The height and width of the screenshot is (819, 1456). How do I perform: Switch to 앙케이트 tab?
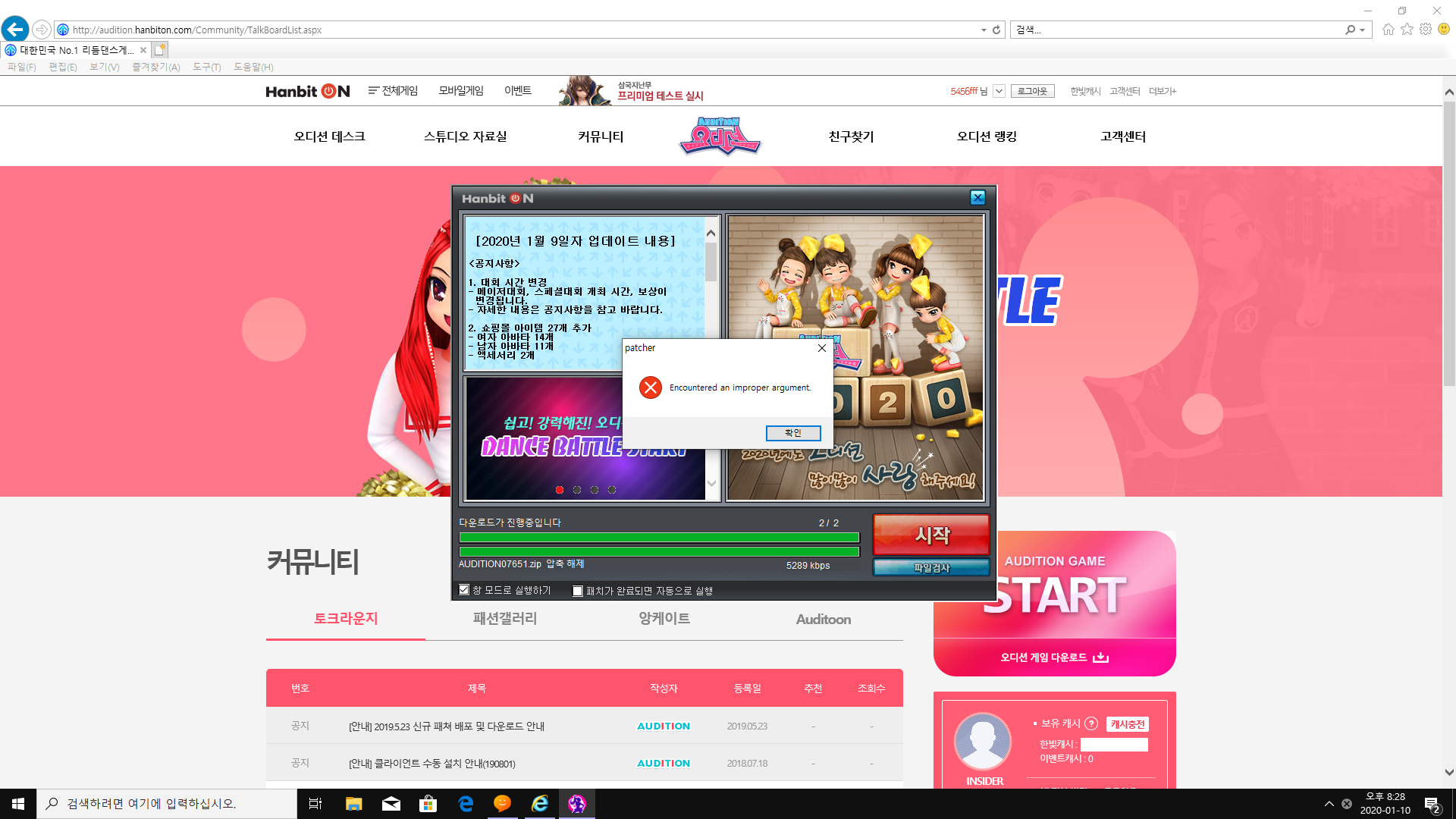pyautogui.click(x=664, y=619)
